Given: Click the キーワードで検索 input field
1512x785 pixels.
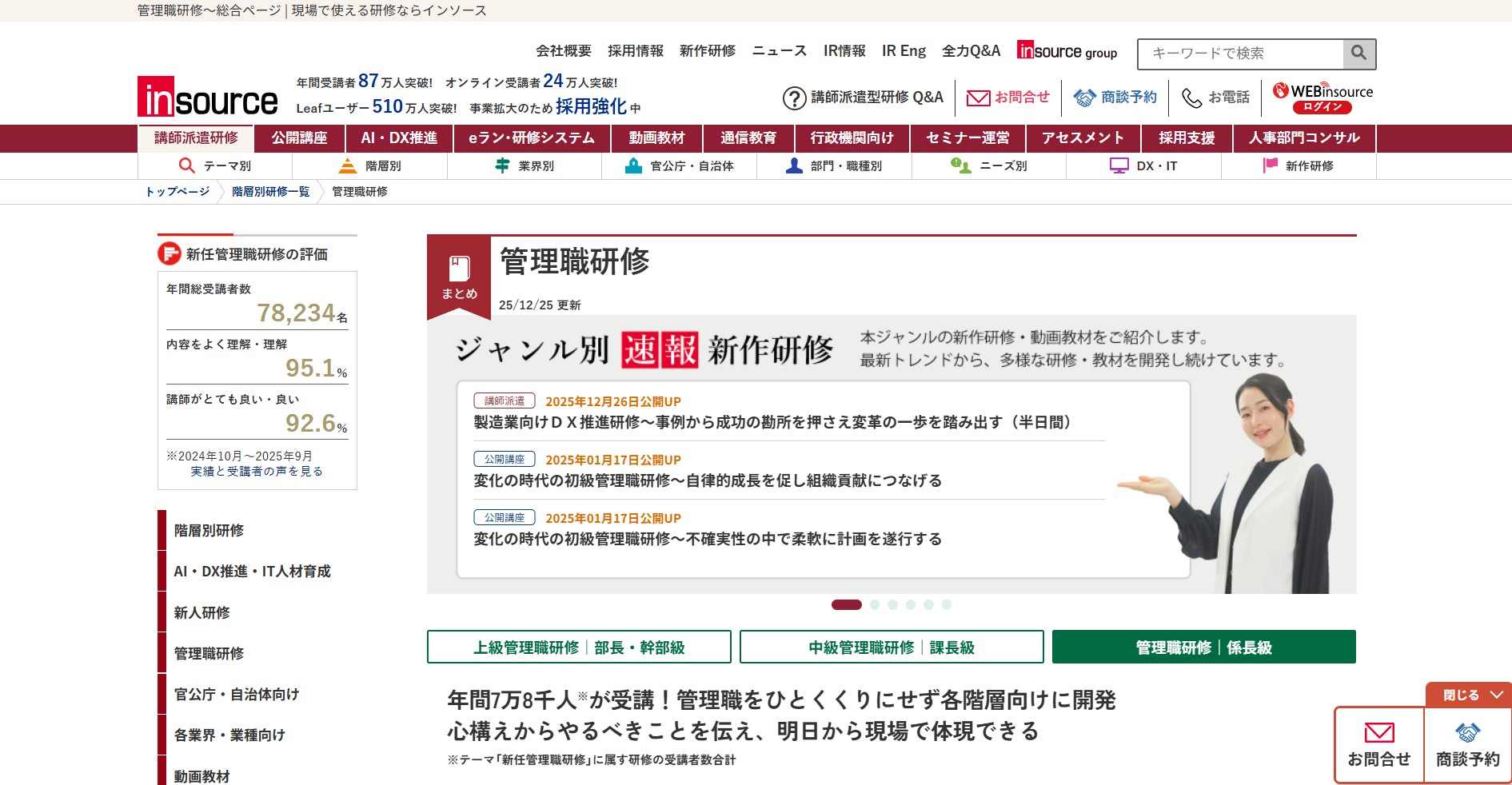Looking at the screenshot, I should coord(1239,54).
